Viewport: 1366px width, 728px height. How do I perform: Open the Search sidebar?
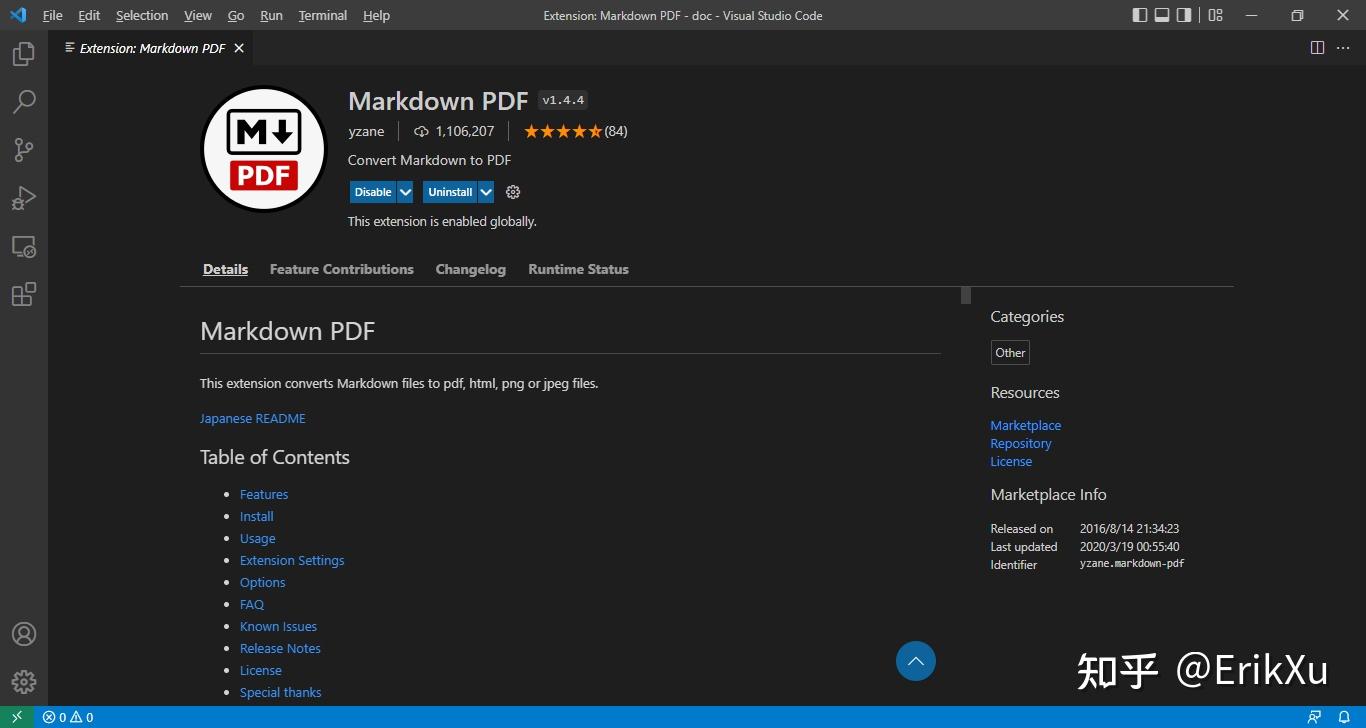pos(24,102)
